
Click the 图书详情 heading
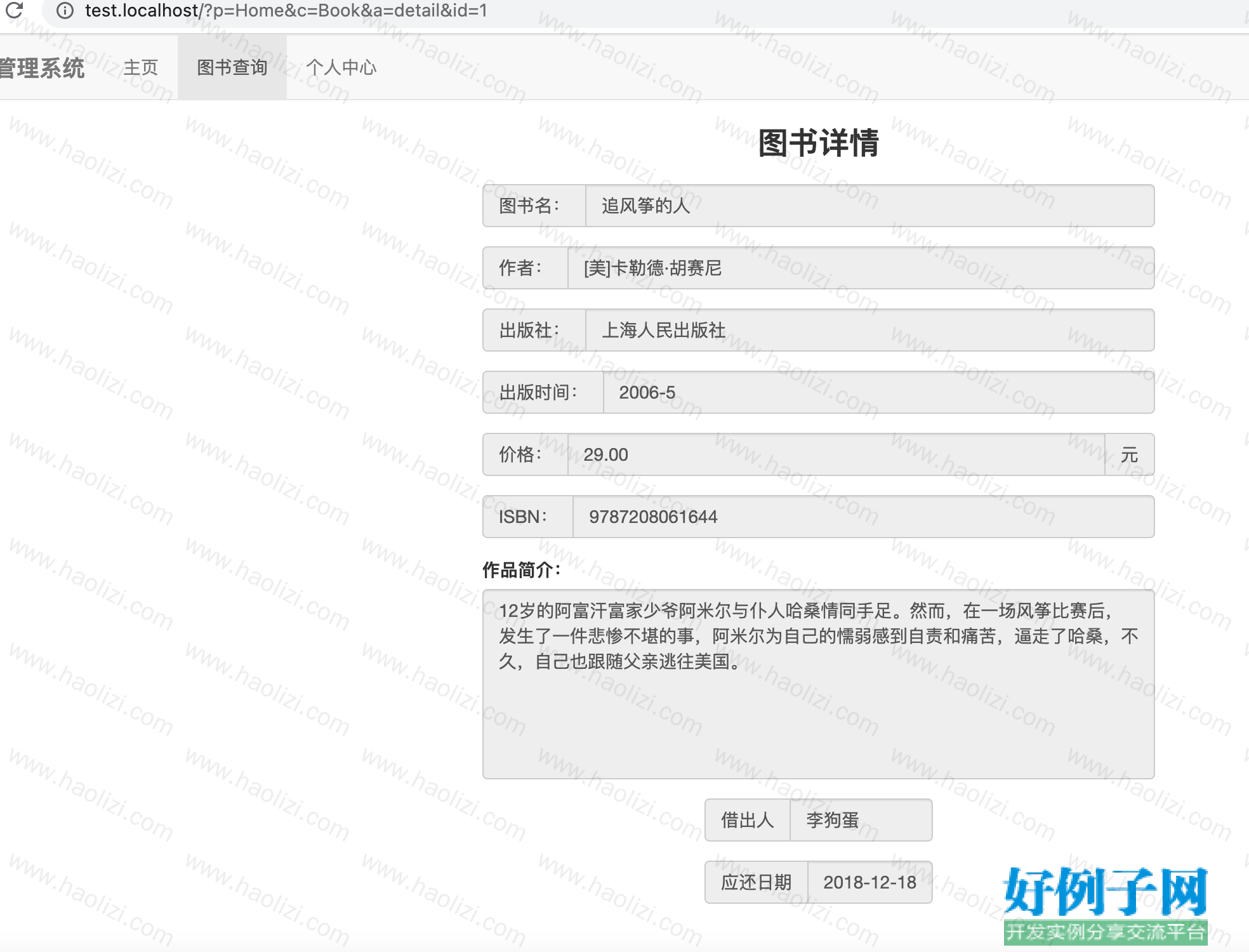tap(818, 143)
